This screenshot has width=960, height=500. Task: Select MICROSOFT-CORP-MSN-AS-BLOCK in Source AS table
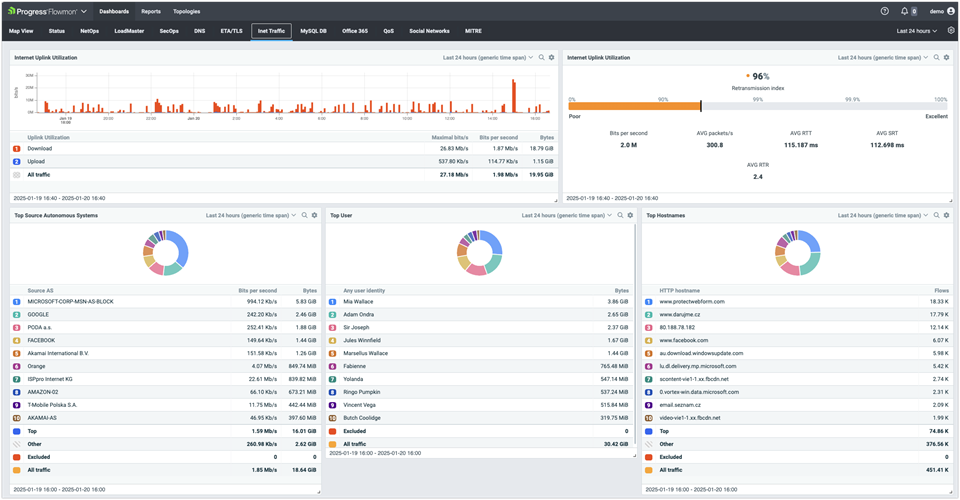tap(70, 301)
